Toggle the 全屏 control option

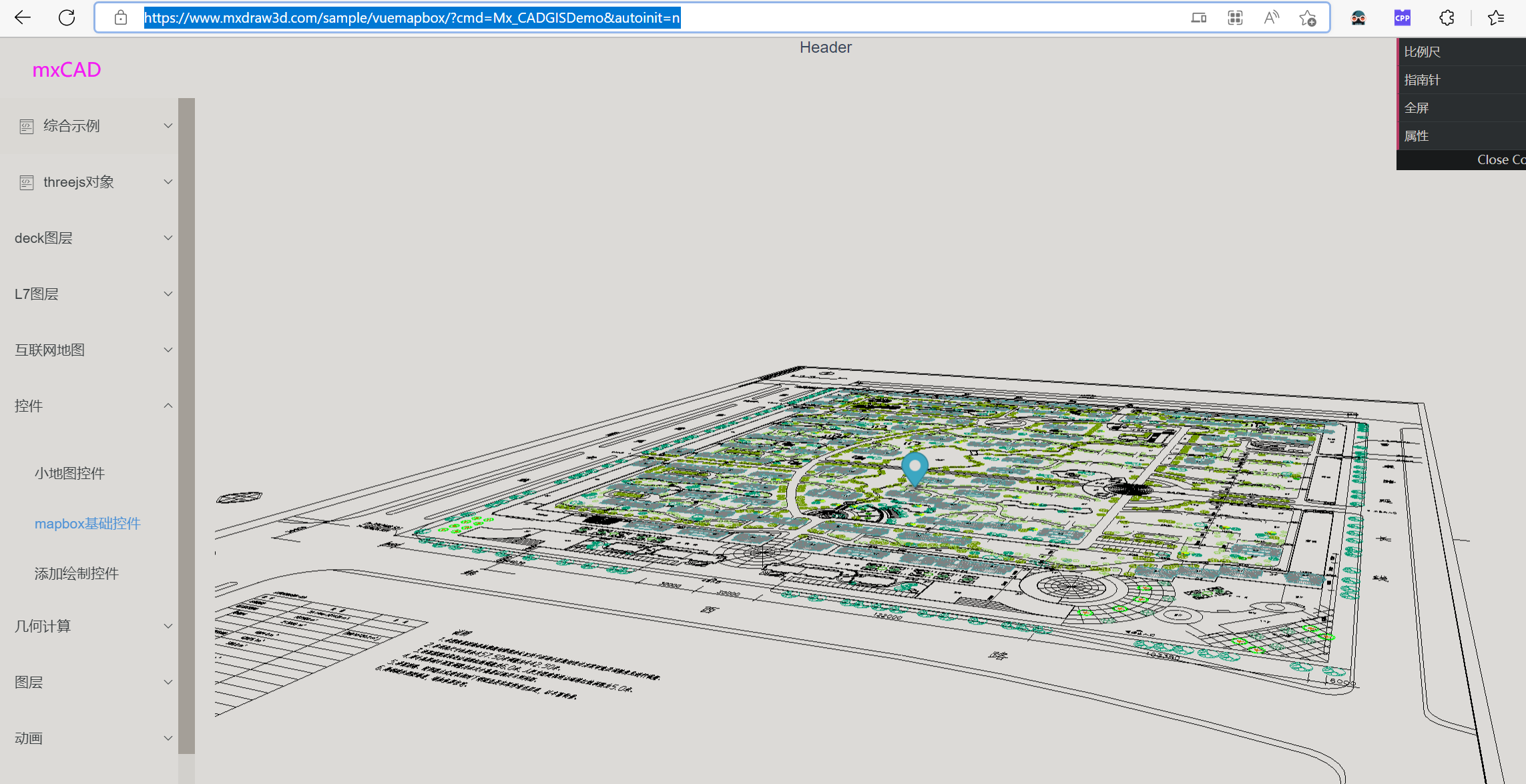point(1462,108)
